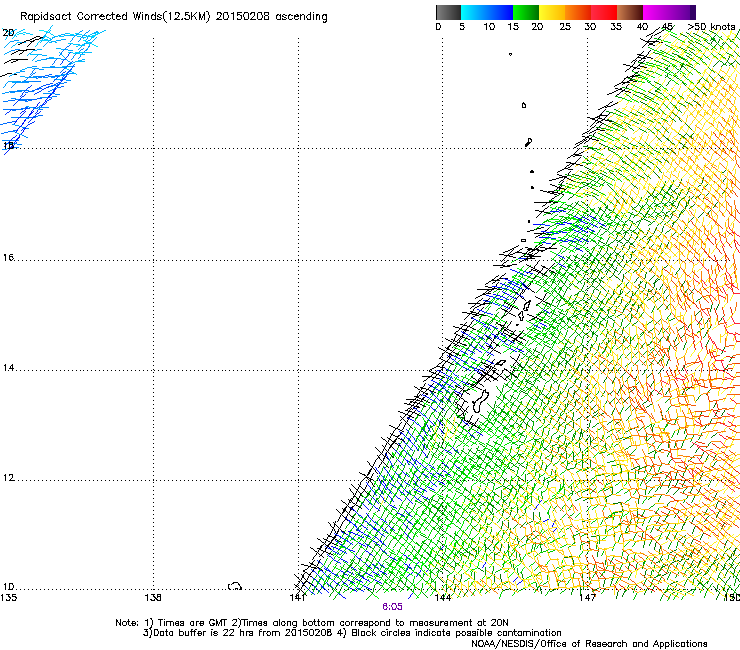This screenshot has height=650, width=740.
Task: Click the map title 'Rapidsact Corrected Winds(12.5KM)'
Action: click(x=115, y=17)
